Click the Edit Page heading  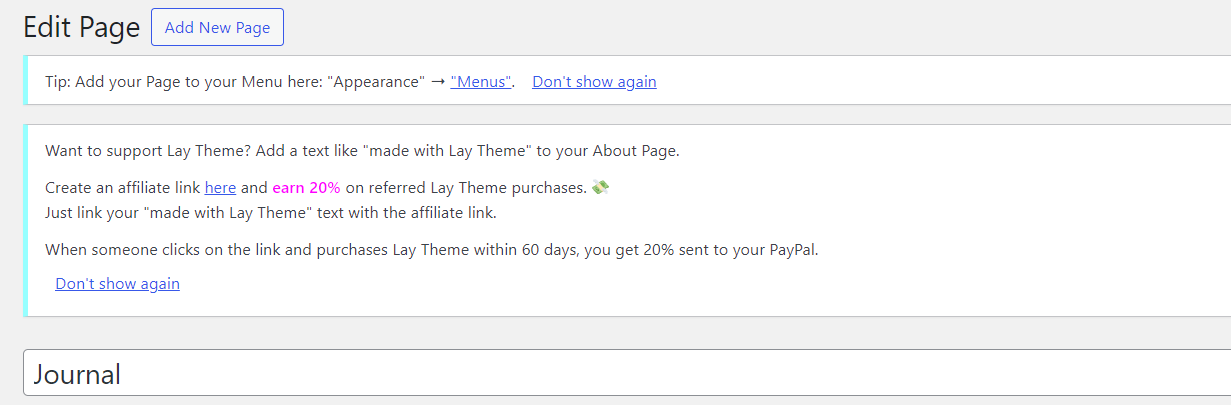click(x=81, y=28)
